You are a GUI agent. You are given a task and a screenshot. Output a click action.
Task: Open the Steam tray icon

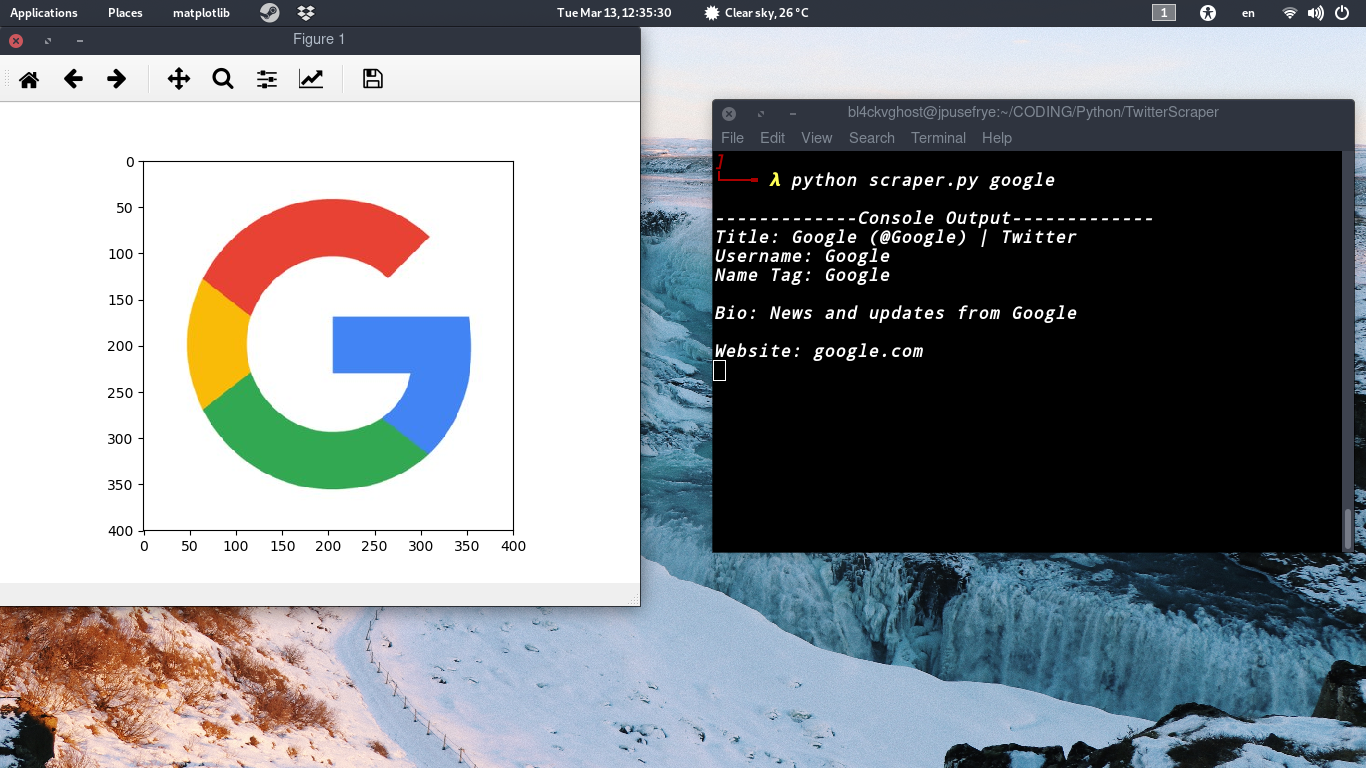pos(270,13)
